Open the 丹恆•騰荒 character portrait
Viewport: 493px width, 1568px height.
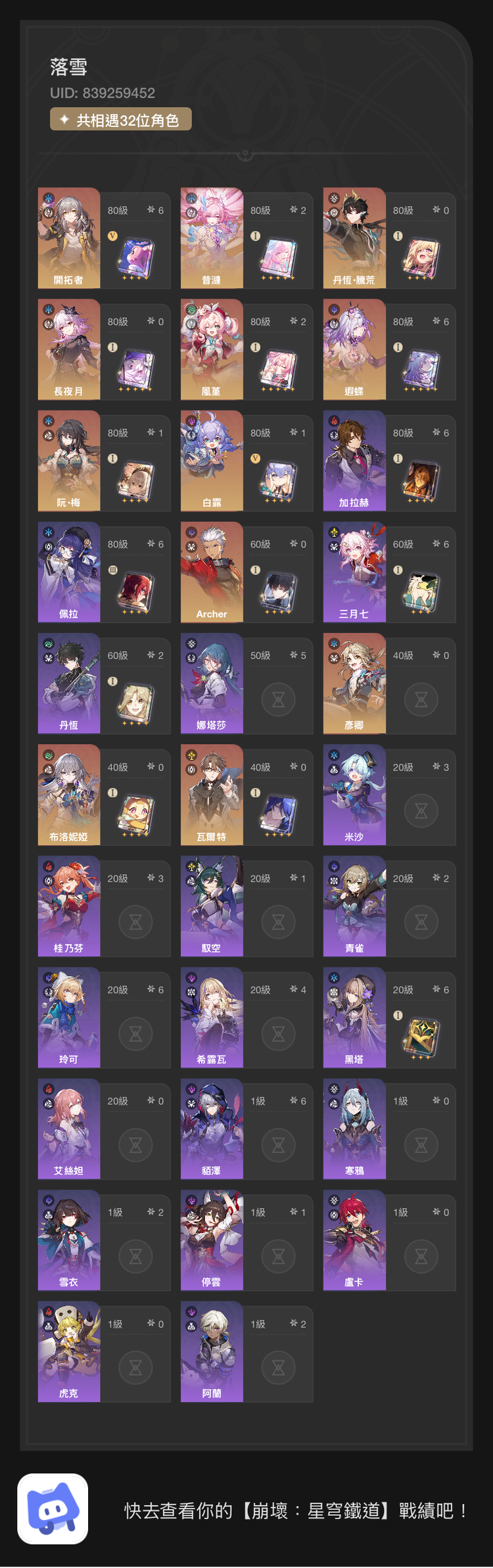(354, 238)
